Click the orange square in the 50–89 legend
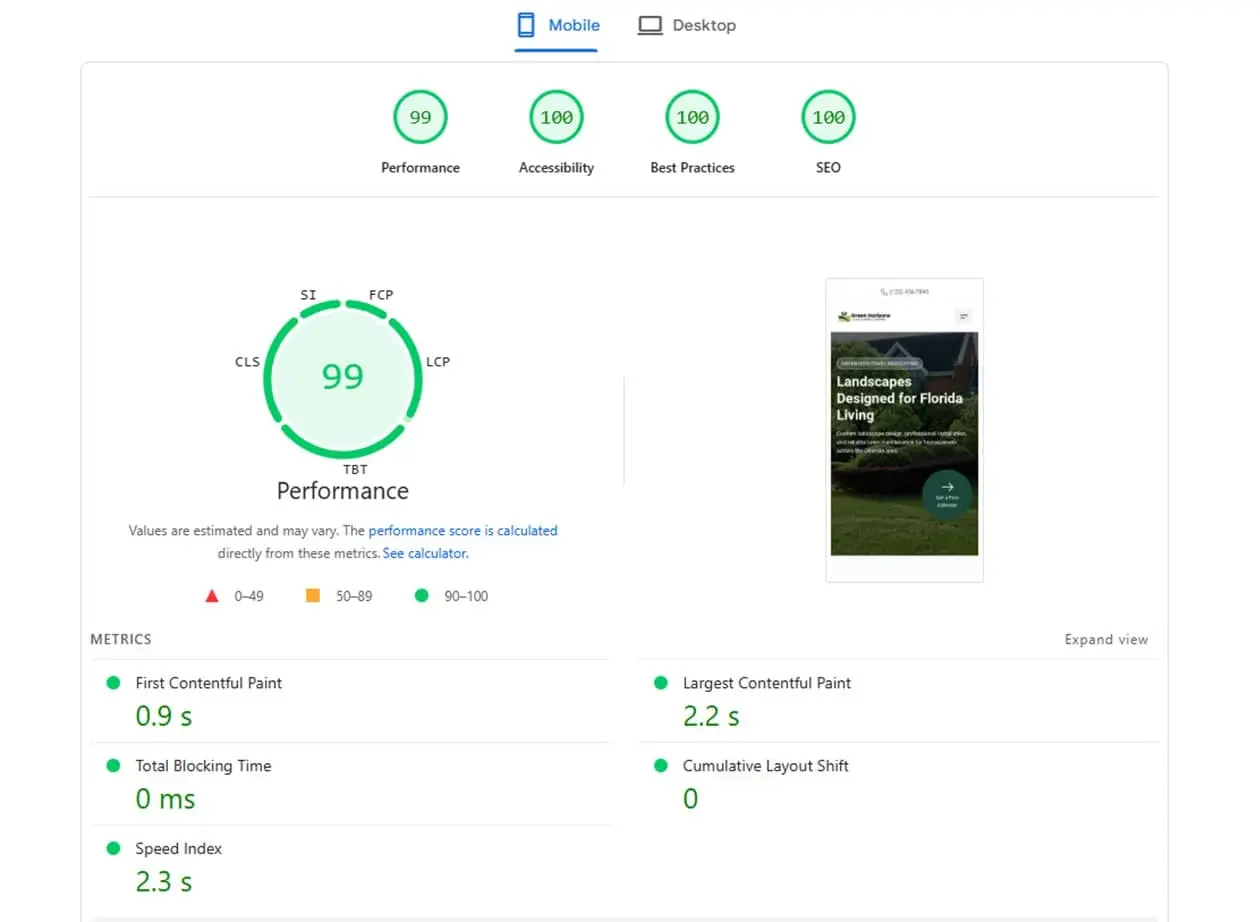The image size is (1260, 922). pyautogui.click(x=315, y=595)
